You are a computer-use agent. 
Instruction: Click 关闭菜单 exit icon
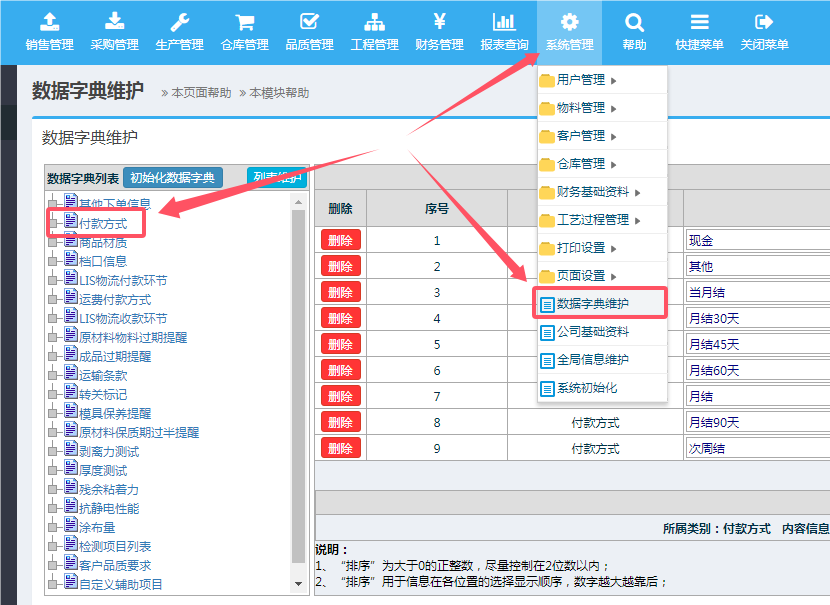click(x=764, y=22)
